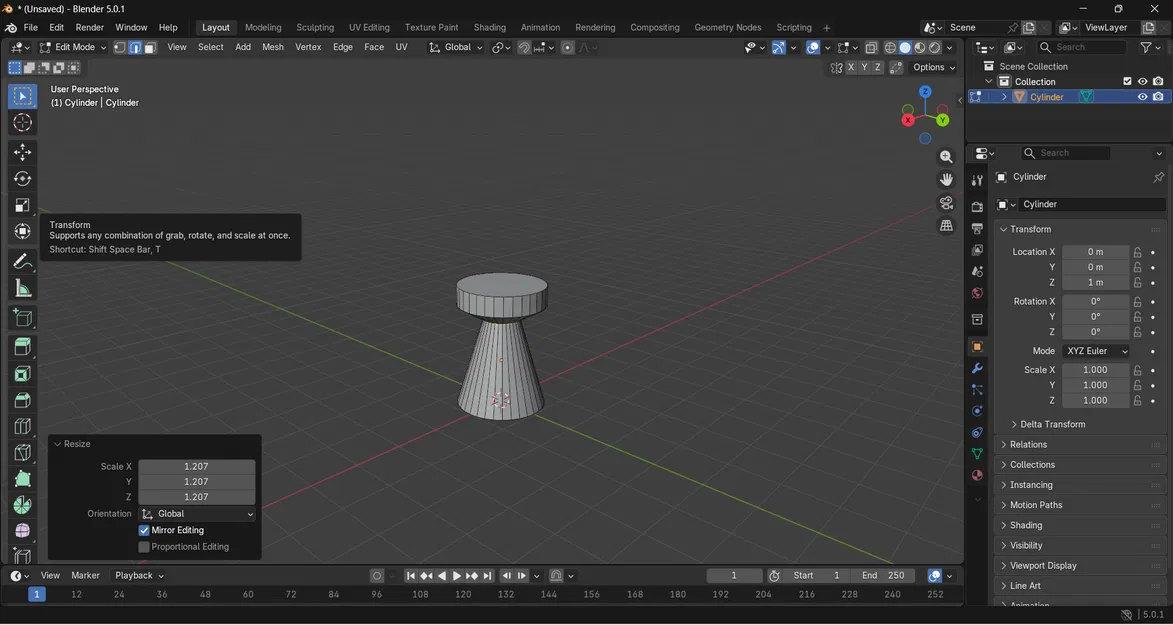Open the Modifier Properties tab
The image size is (1173, 625).
977,368
